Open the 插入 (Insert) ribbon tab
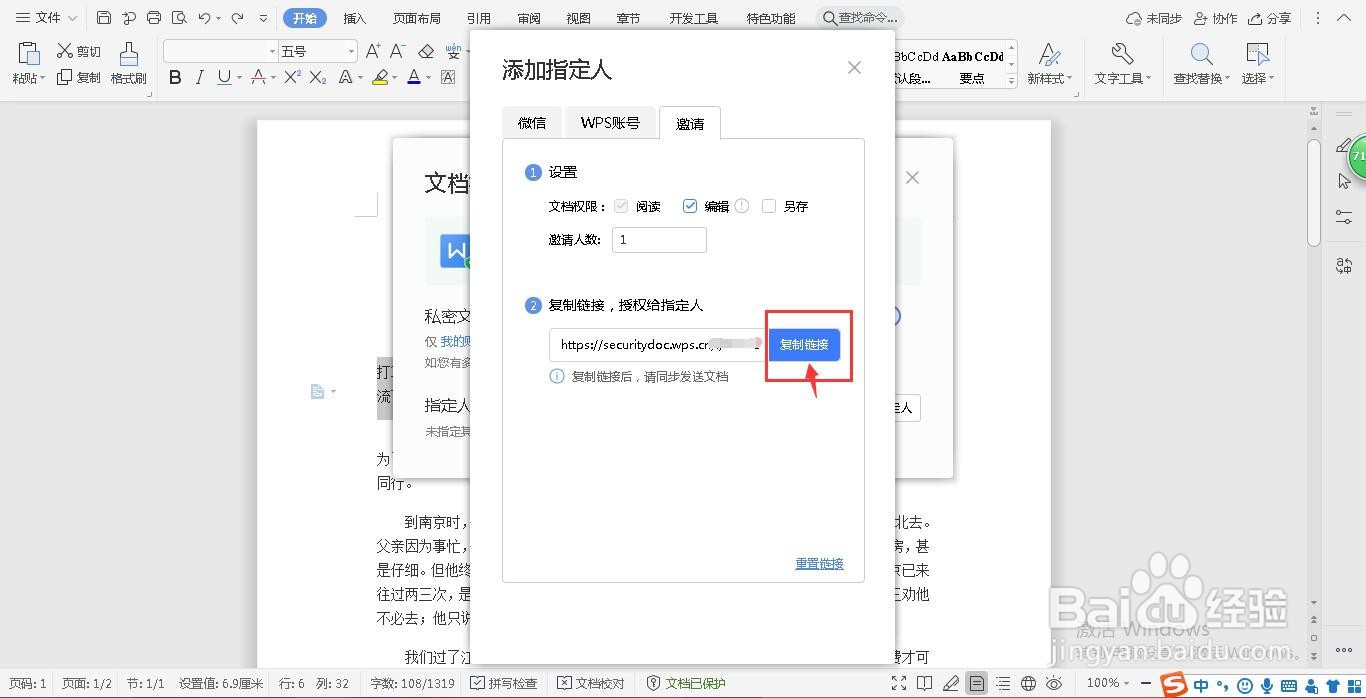The height and width of the screenshot is (698, 1366). pyautogui.click(x=354, y=18)
